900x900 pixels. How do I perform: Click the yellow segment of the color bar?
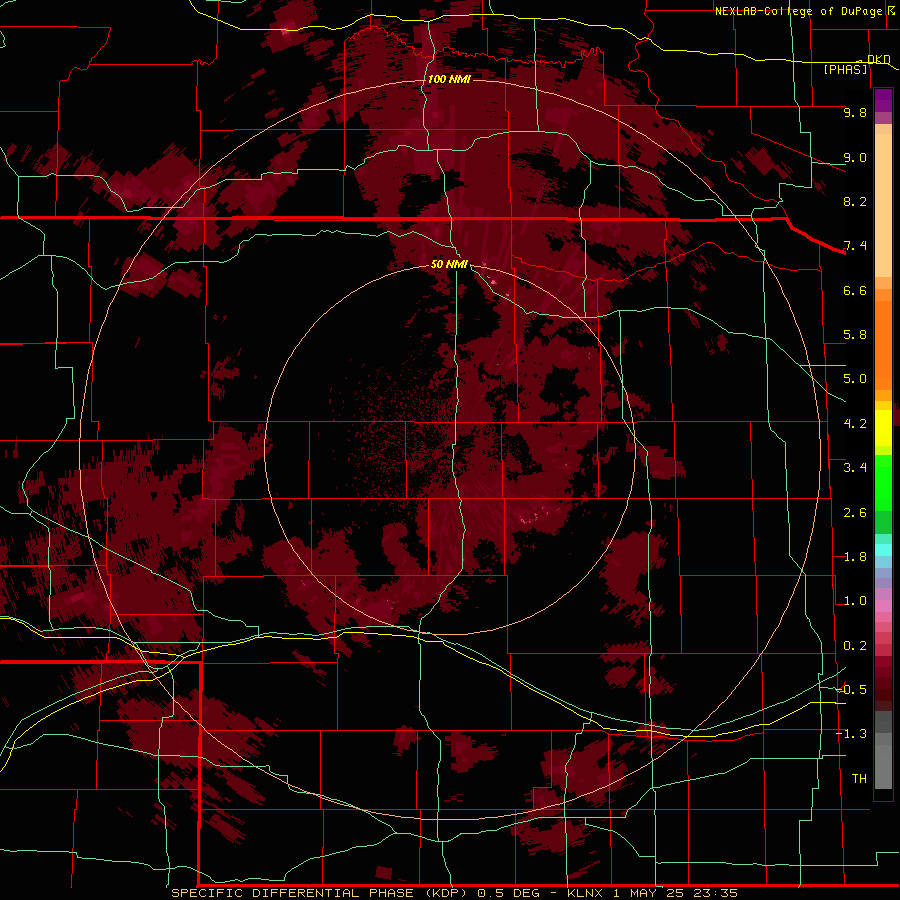[883, 428]
